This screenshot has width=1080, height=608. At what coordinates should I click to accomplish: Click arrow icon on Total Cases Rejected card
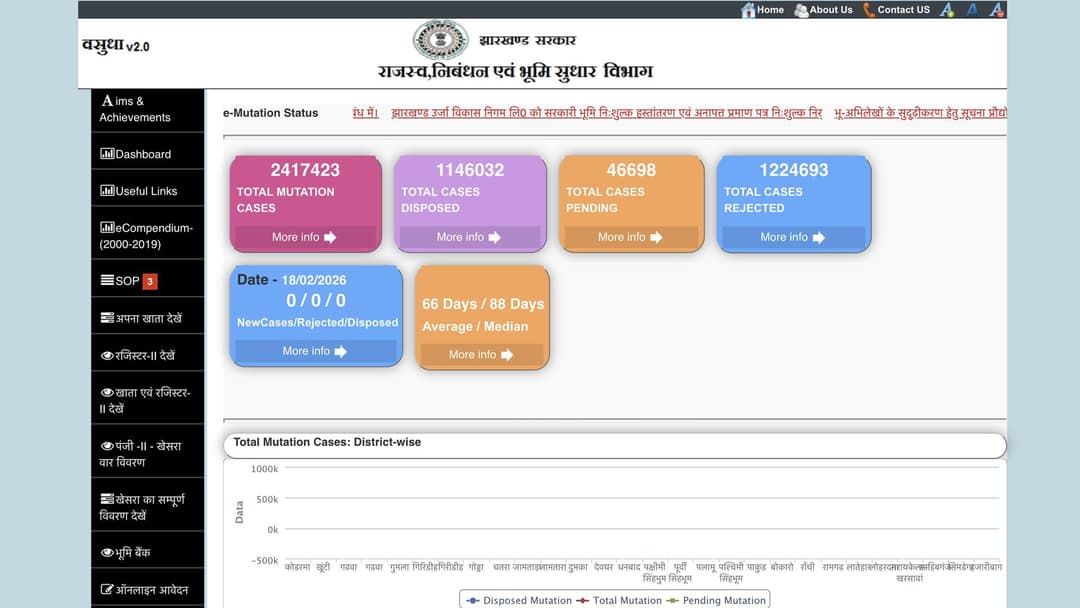click(x=819, y=238)
